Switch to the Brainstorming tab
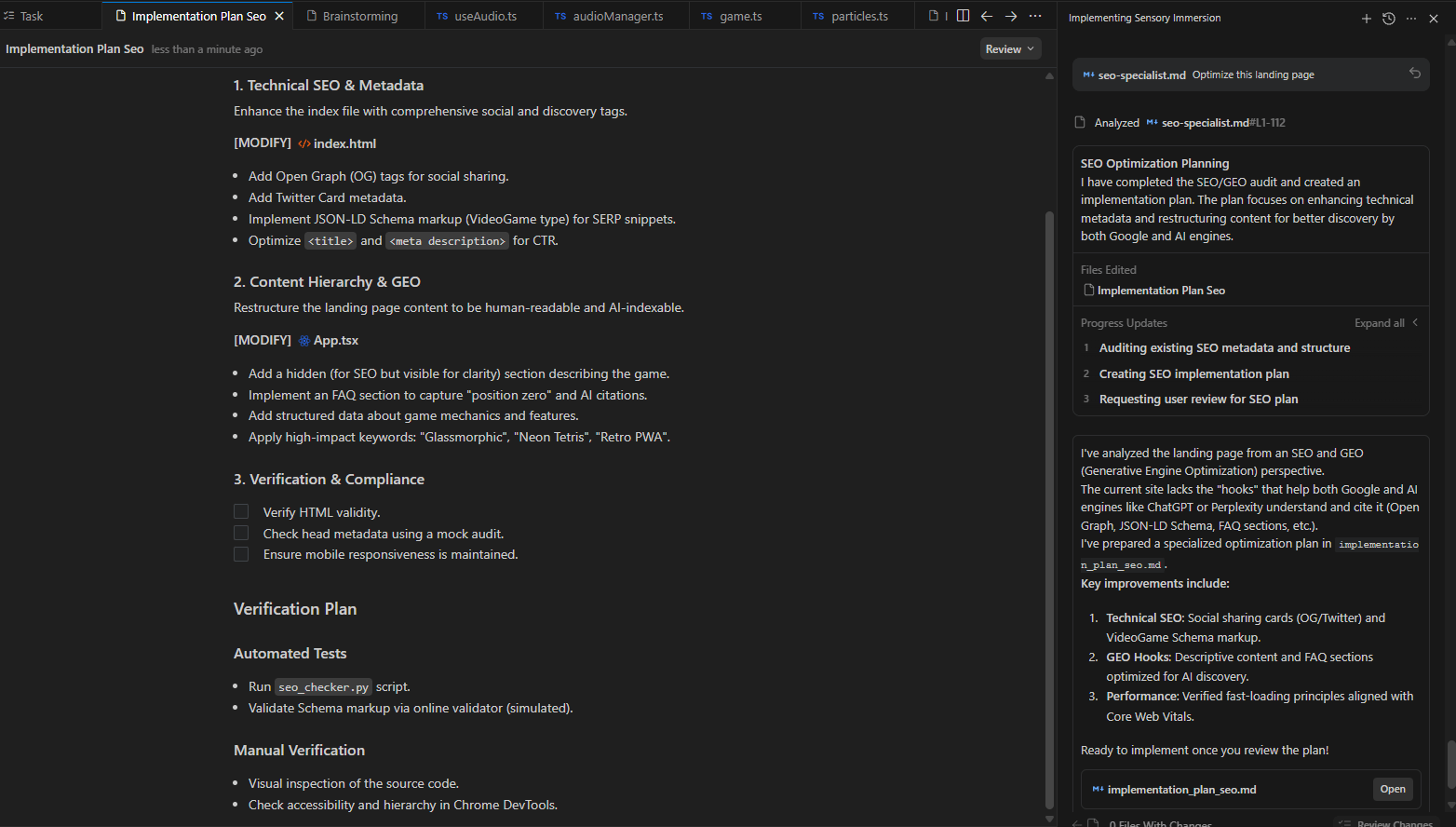The height and width of the screenshot is (827, 1456). (x=357, y=15)
